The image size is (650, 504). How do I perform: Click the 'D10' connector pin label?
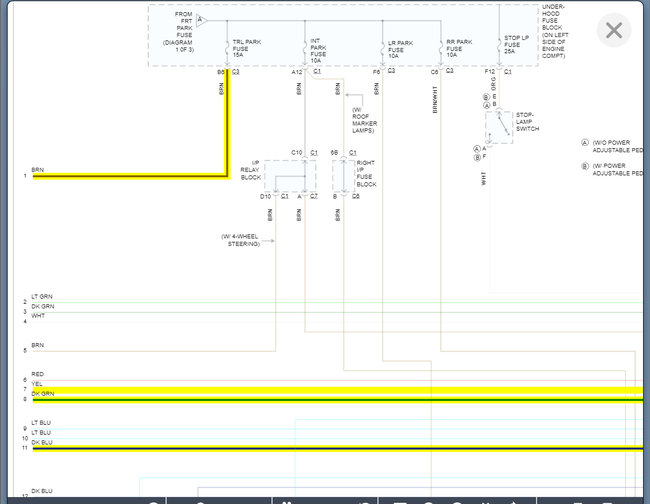click(265, 196)
